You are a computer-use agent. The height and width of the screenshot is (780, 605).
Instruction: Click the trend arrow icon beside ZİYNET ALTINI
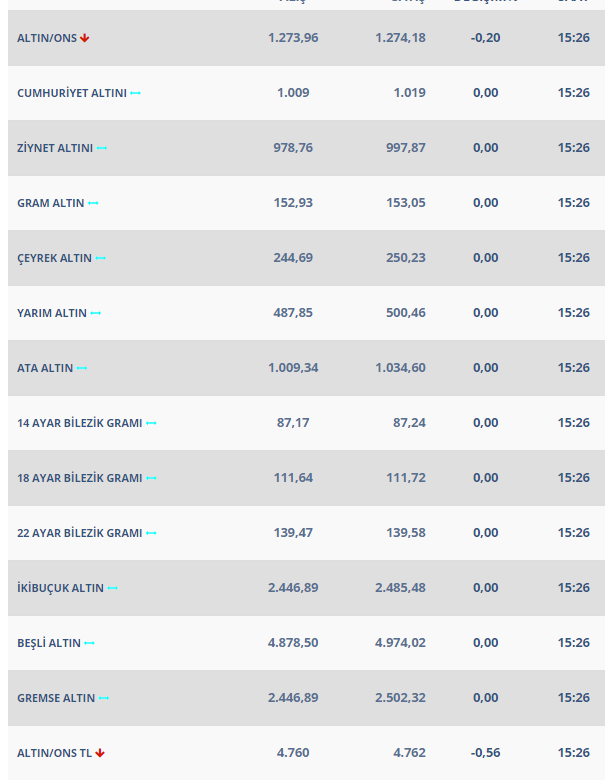pos(101,148)
